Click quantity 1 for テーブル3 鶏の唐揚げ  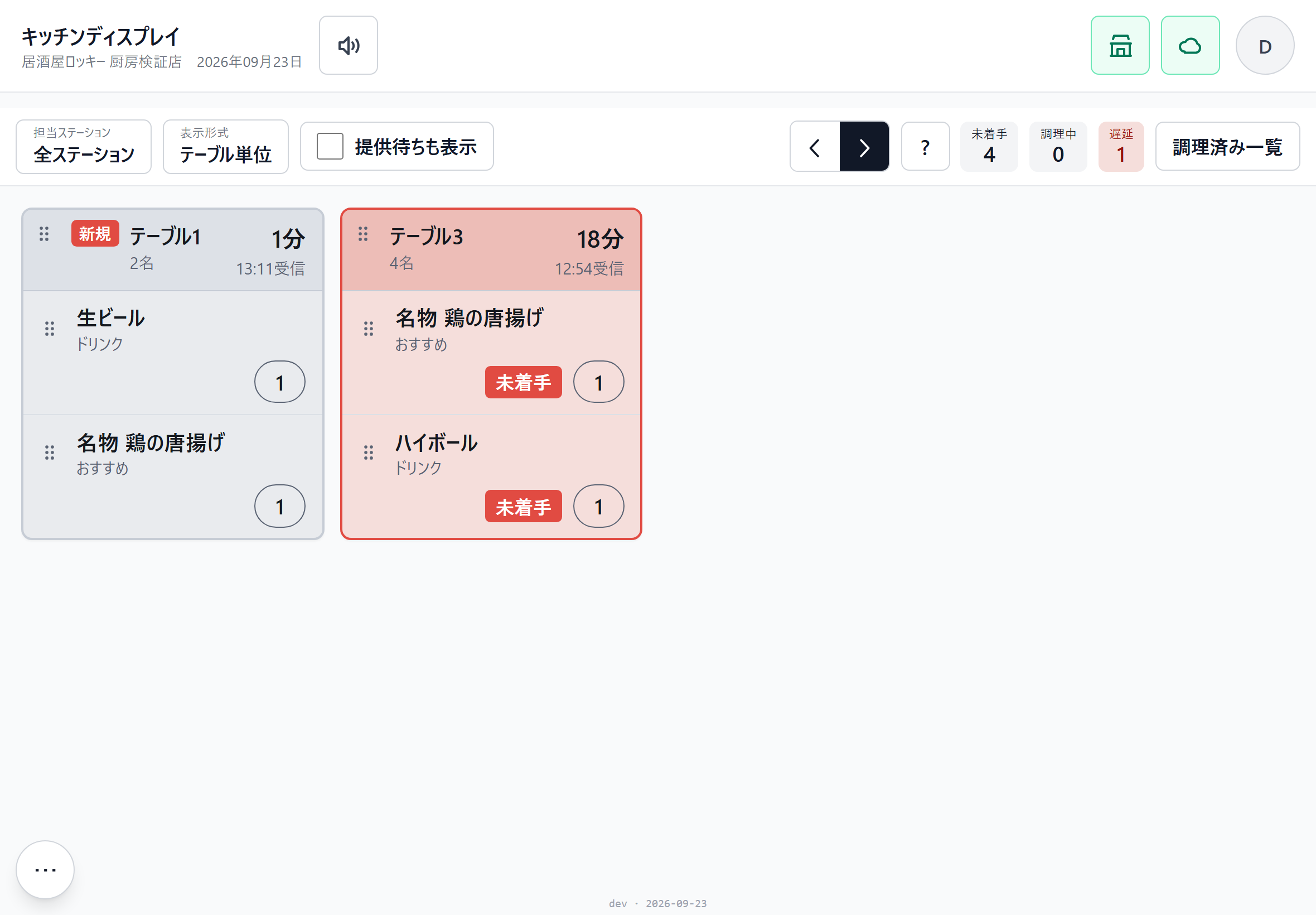tap(599, 382)
